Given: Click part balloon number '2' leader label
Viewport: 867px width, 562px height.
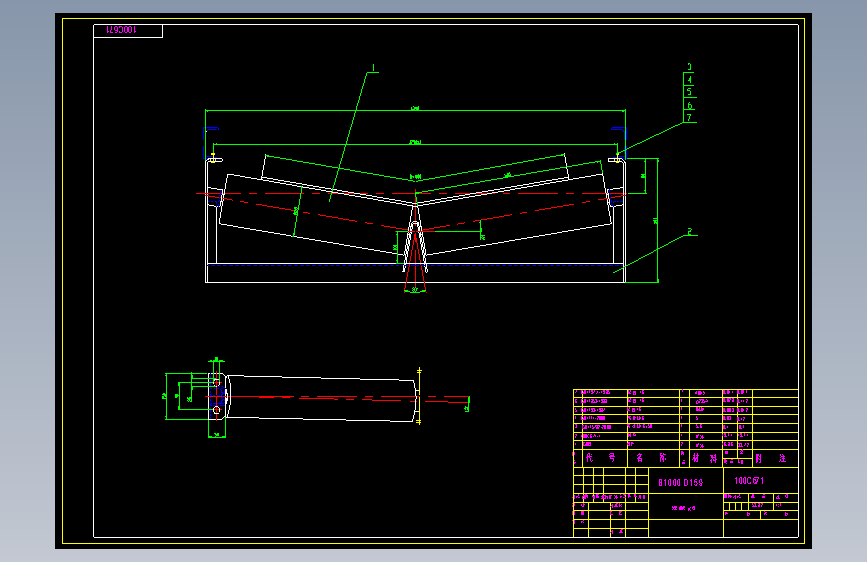Looking at the screenshot, I should coord(690,231).
